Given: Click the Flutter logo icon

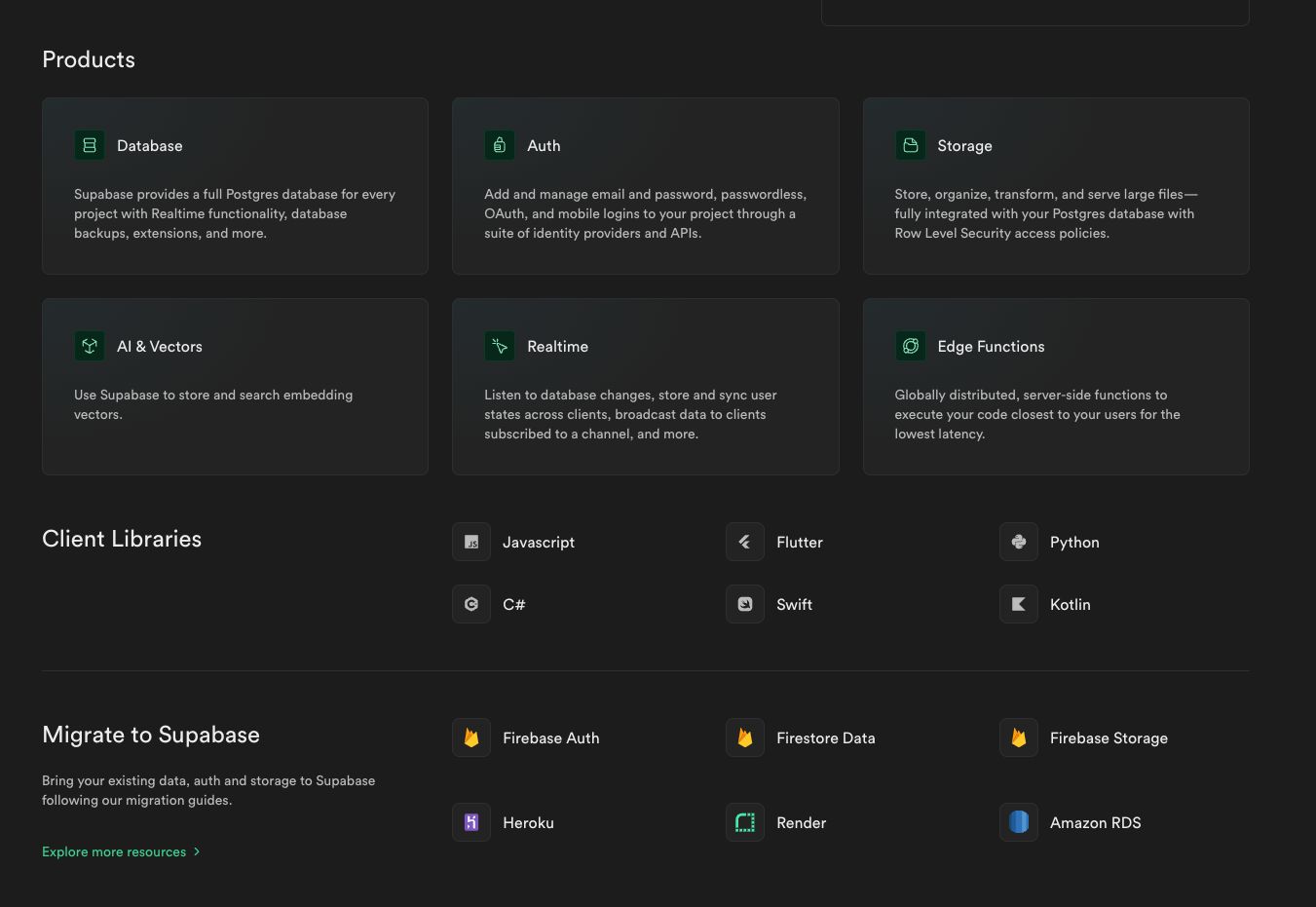Looking at the screenshot, I should [745, 542].
